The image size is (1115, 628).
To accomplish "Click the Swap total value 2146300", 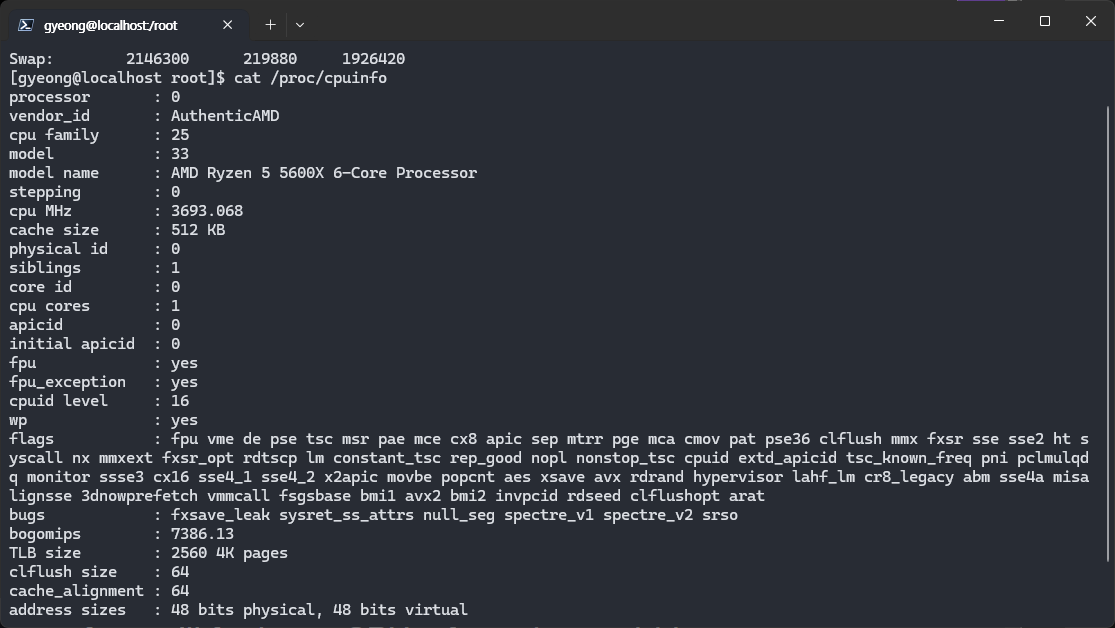I will click(157, 59).
